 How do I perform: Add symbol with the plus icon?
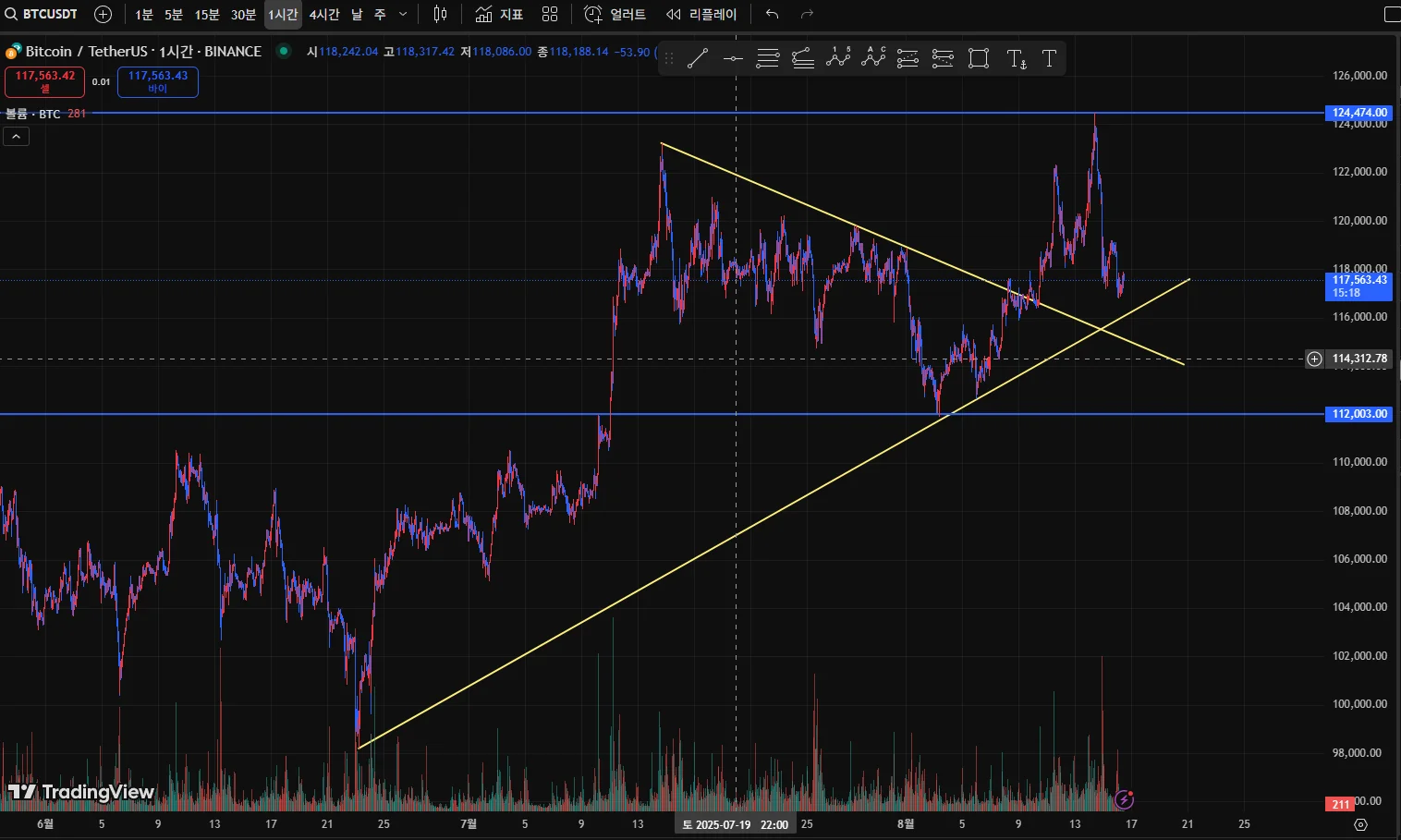click(104, 14)
